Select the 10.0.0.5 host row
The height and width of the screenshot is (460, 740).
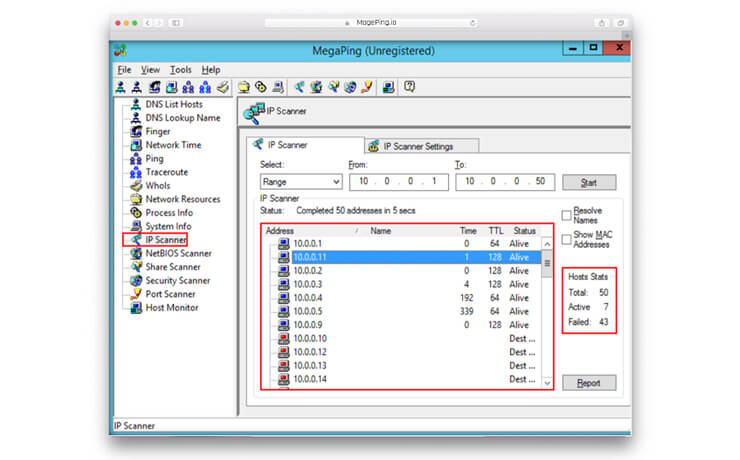[x=407, y=311]
